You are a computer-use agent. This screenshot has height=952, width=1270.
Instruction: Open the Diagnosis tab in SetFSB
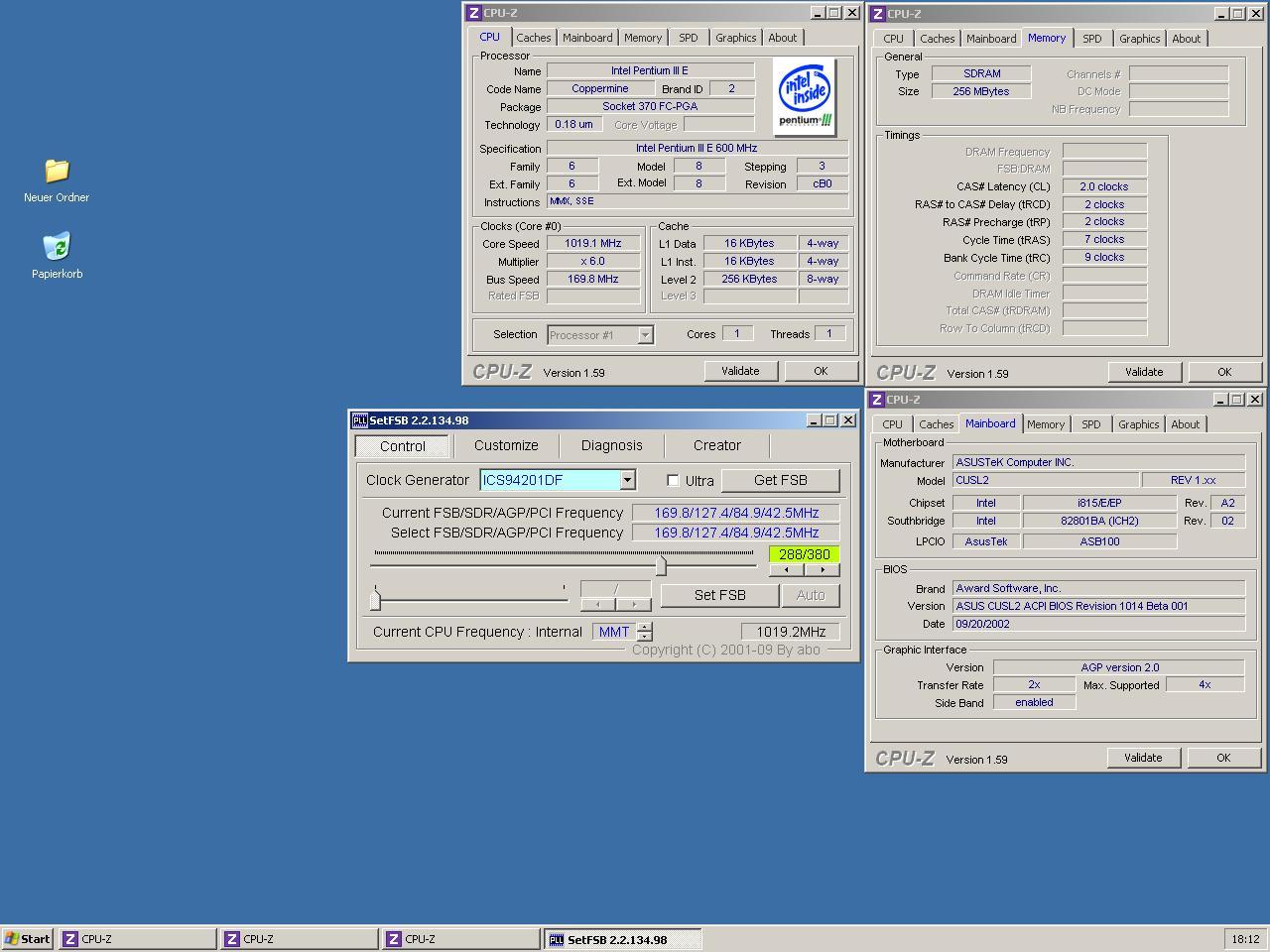[x=611, y=445]
